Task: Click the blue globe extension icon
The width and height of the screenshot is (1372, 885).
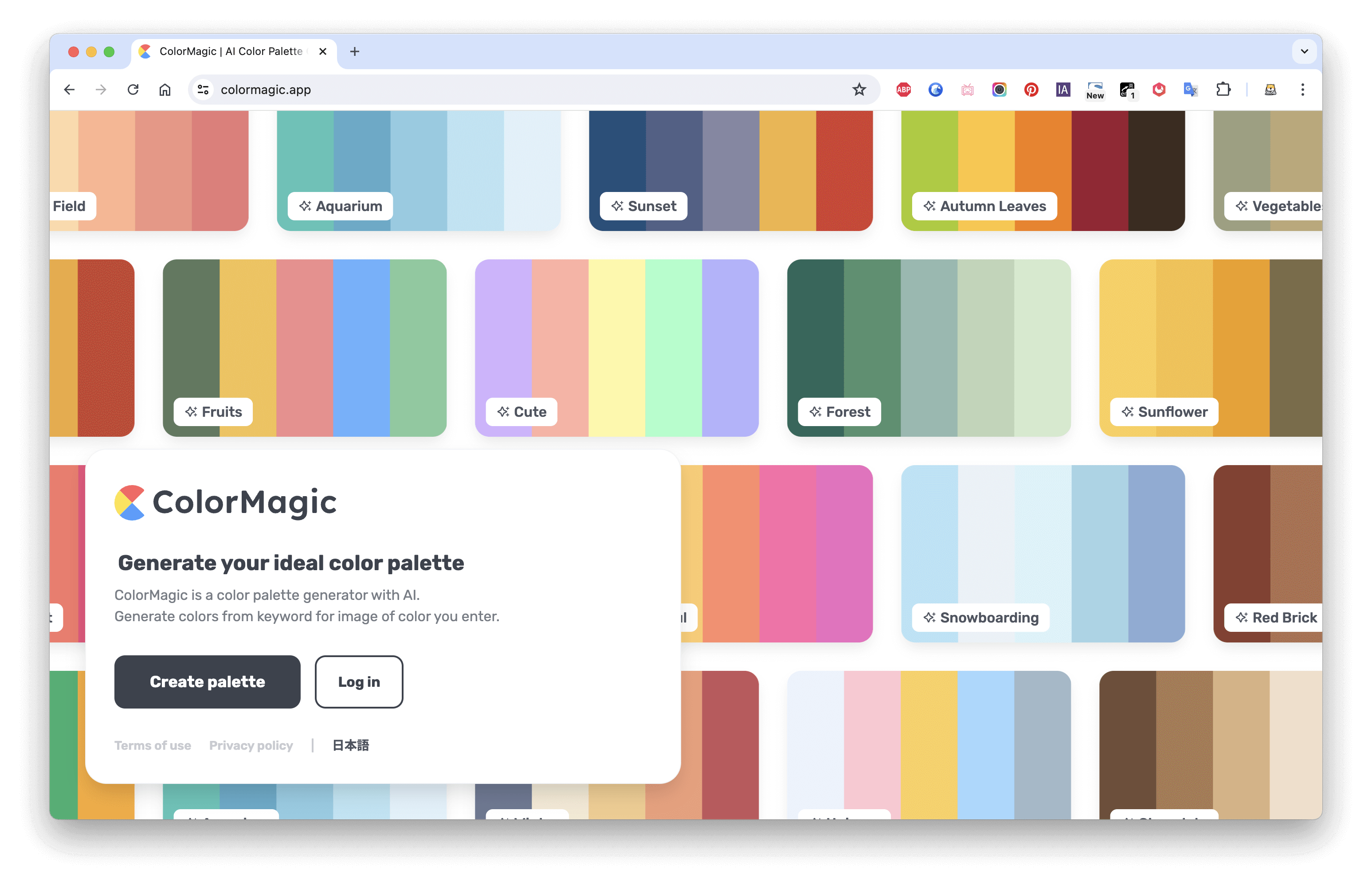Action: click(935, 90)
